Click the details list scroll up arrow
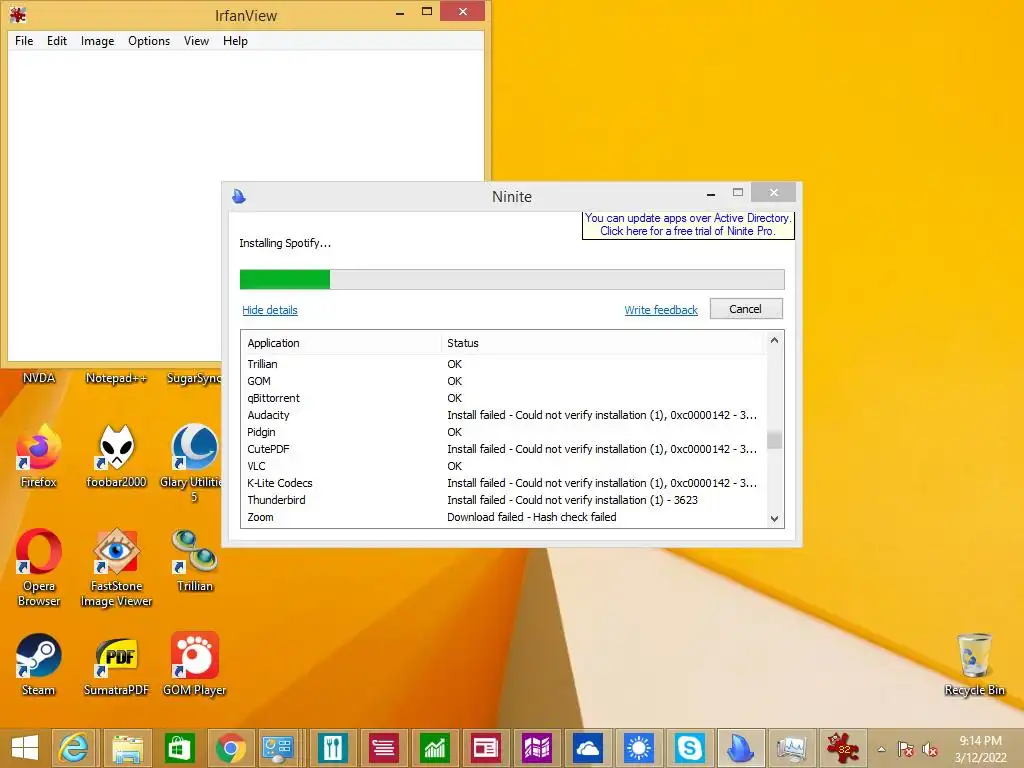 [774, 340]
